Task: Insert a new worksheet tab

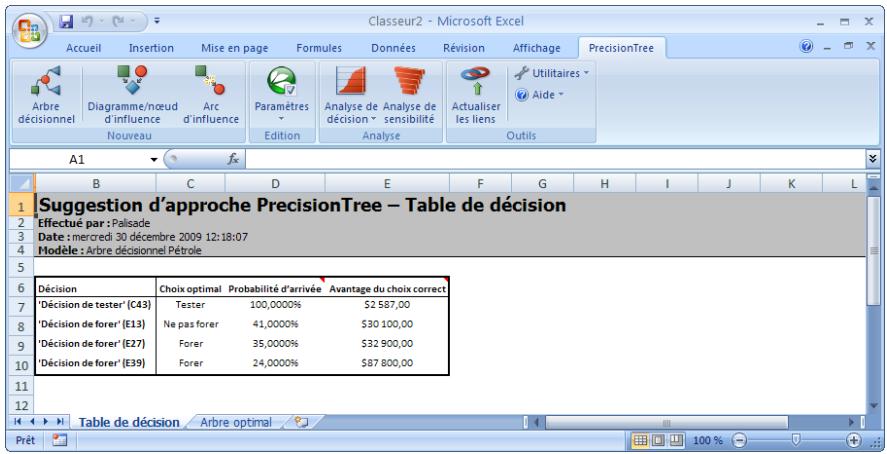Action: pyautogui.click(x=302, y=422)
